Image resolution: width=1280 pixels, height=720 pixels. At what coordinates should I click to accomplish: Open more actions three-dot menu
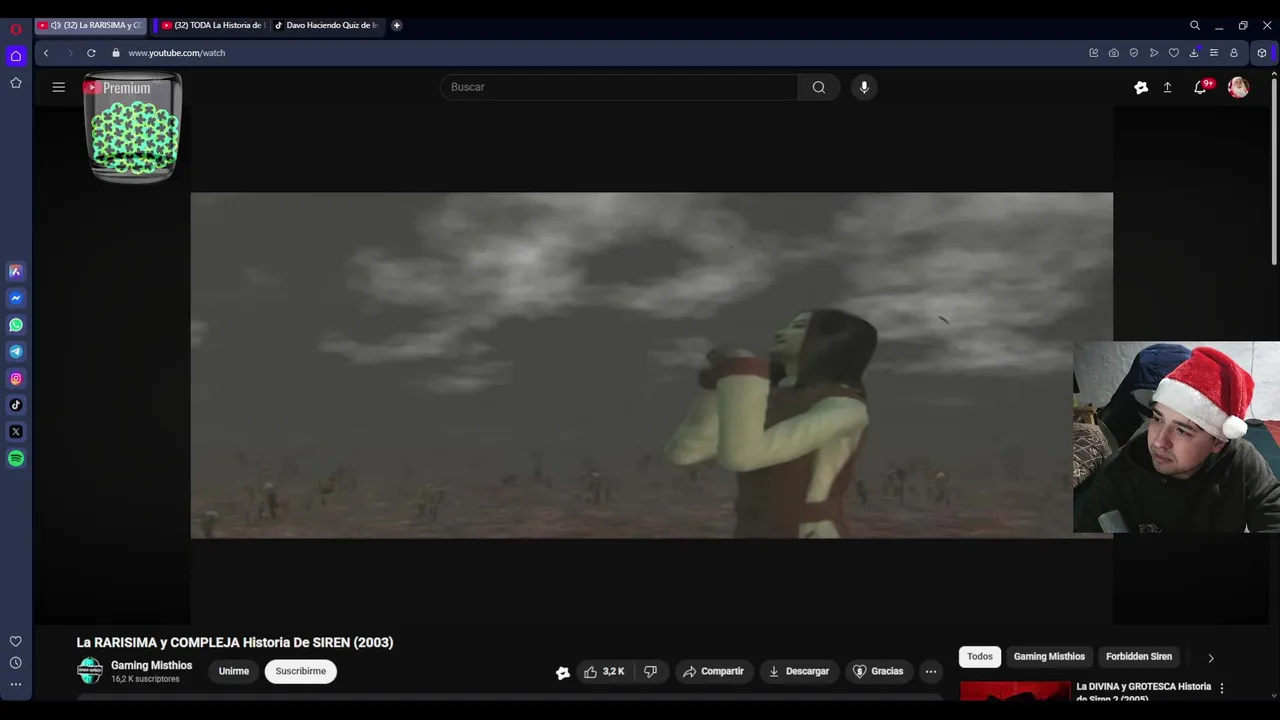(x=931, y=672)
